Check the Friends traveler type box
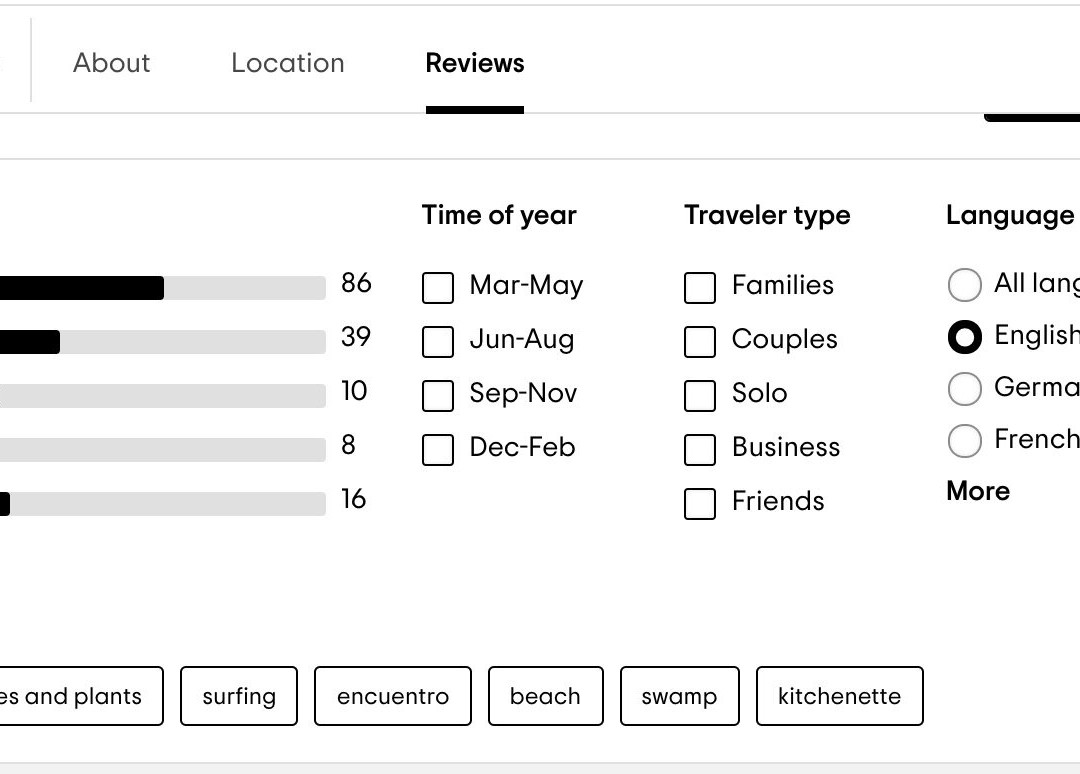 point(700,504)
